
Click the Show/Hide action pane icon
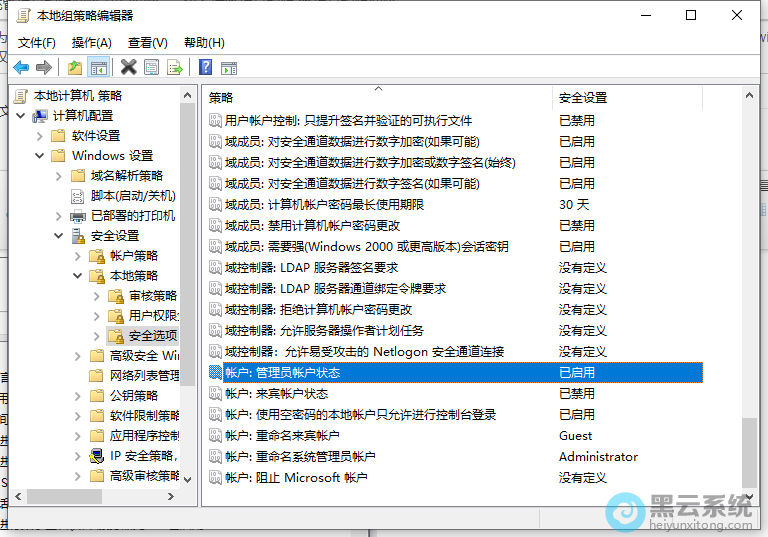click(x=228, y=67)
